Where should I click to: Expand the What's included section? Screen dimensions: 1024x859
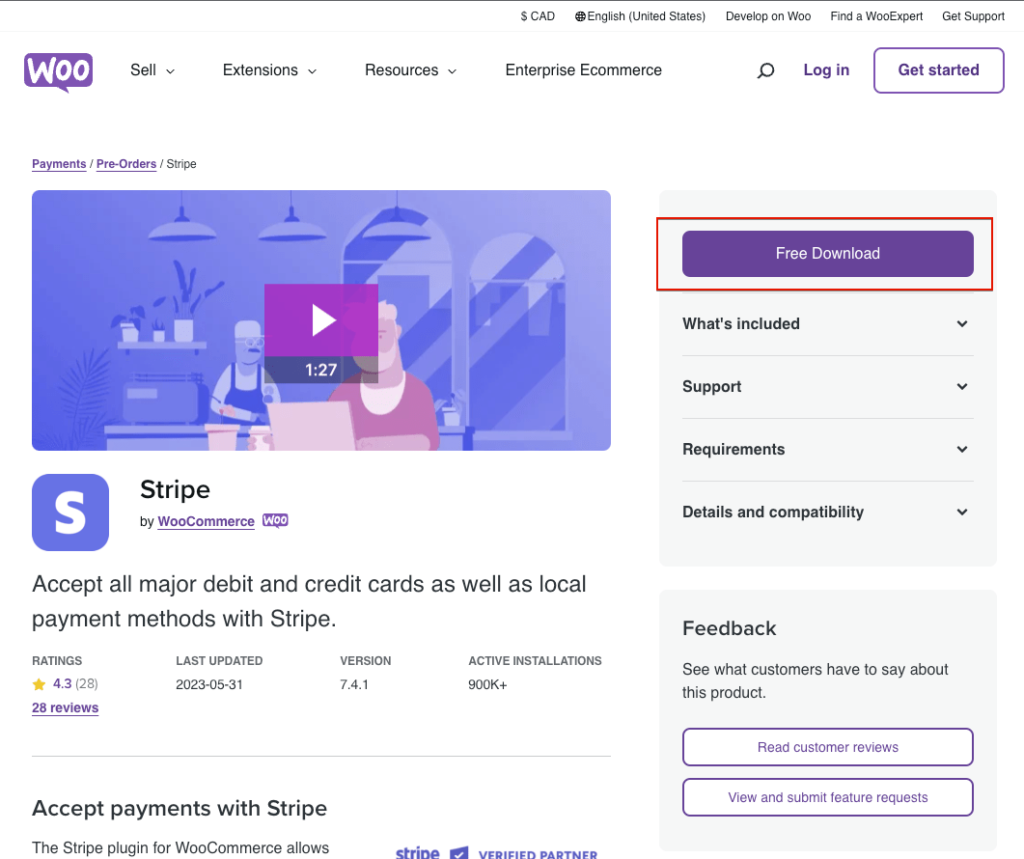[826, 324]
